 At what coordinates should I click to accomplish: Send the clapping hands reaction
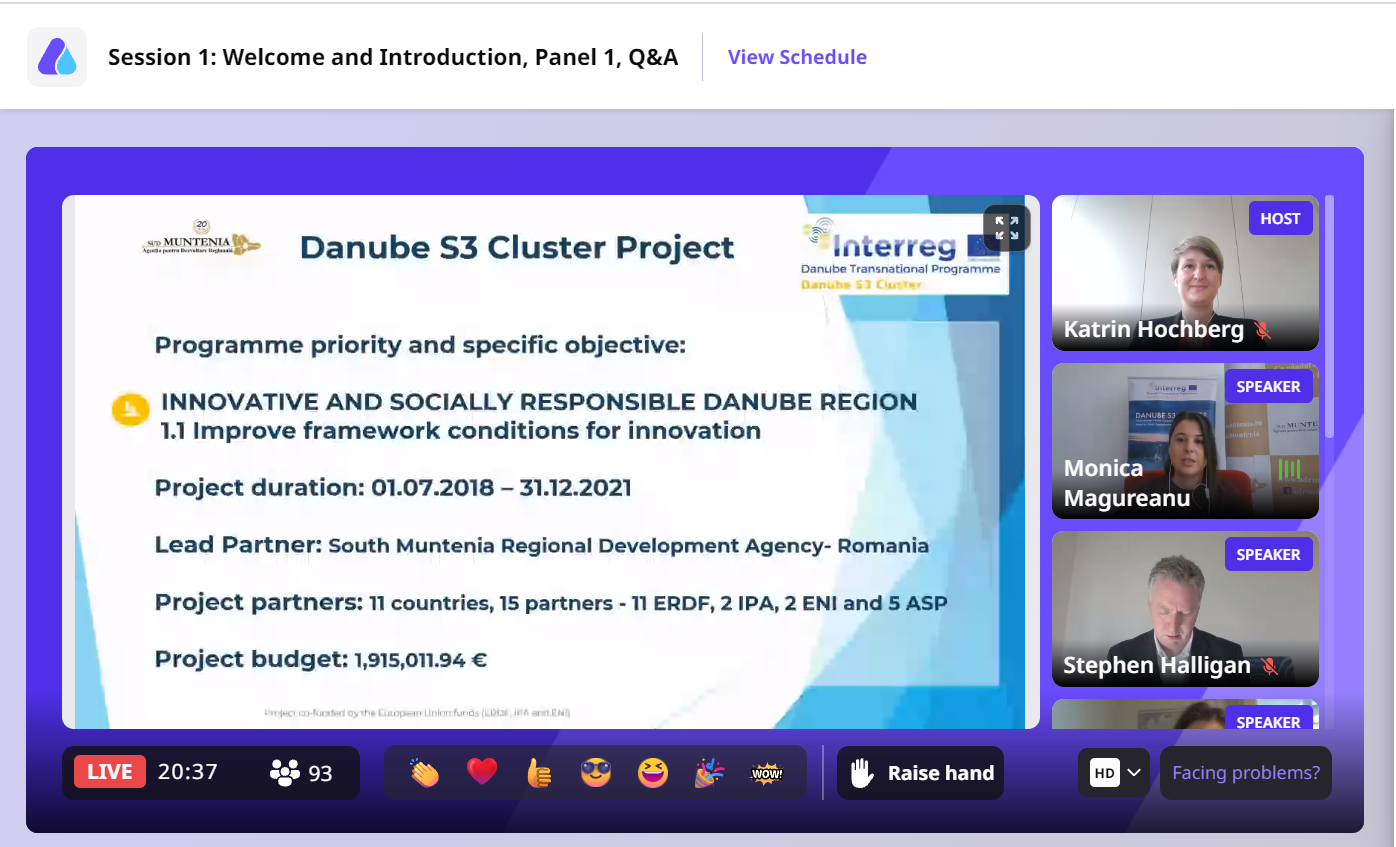424,772
